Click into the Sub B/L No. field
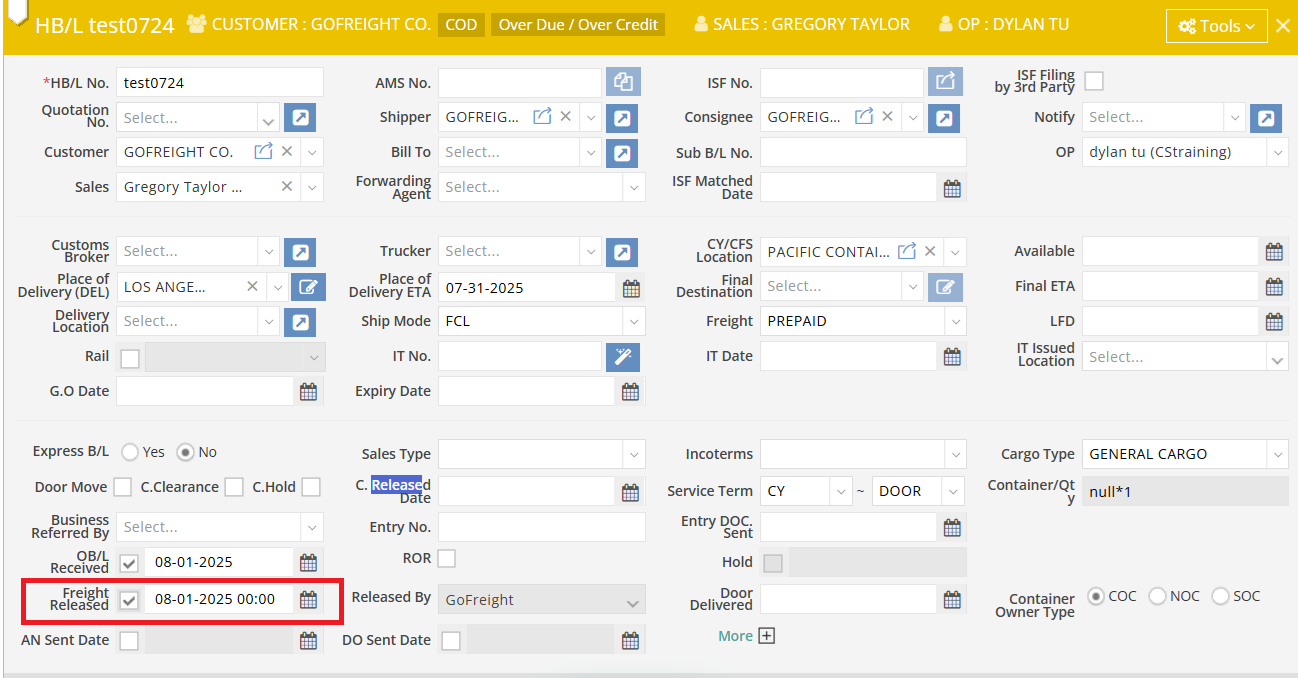Viewport: 1298px width, 678px height. [863, 152]
